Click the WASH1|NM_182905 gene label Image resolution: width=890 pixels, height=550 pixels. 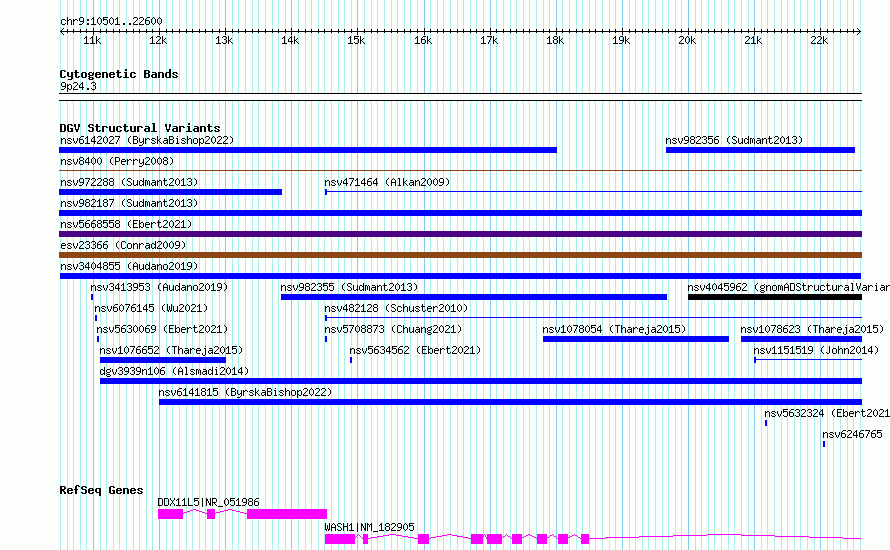pyautogui.click(x=370, y=527)
